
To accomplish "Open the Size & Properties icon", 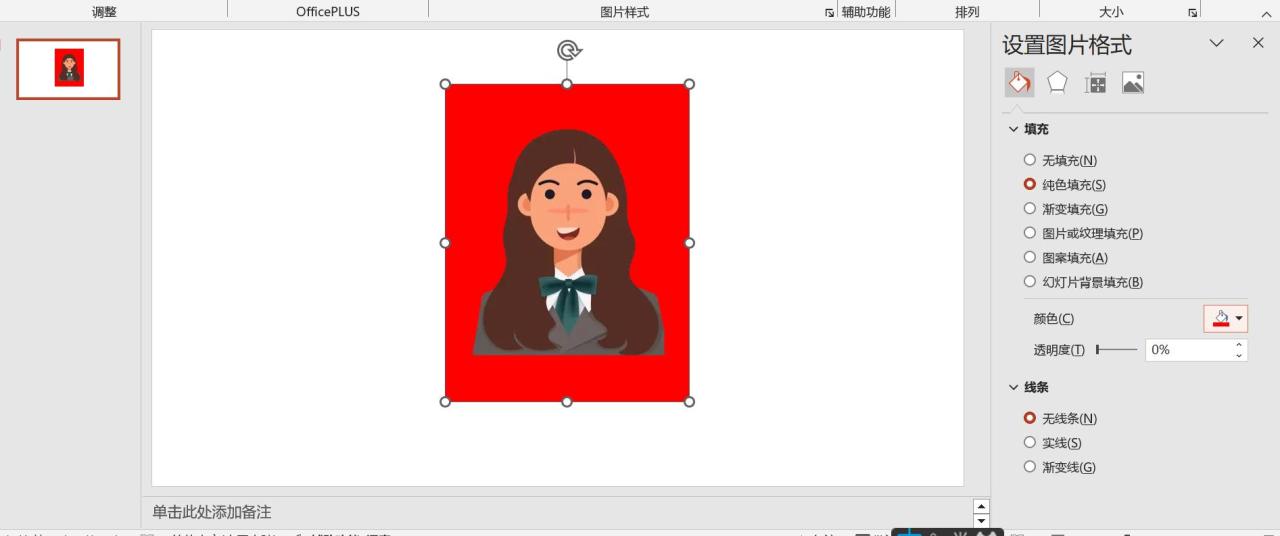I will tap(1095, 83).
